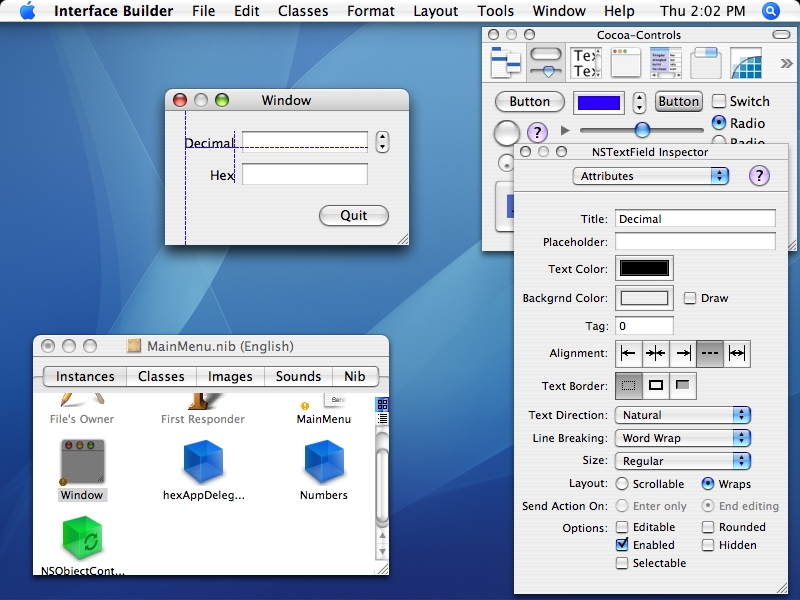Click the Title field containing Decimal
Image resolution: width=800 pixels, height=600 pixels.
pyautogui.click(x=695, y=219)
